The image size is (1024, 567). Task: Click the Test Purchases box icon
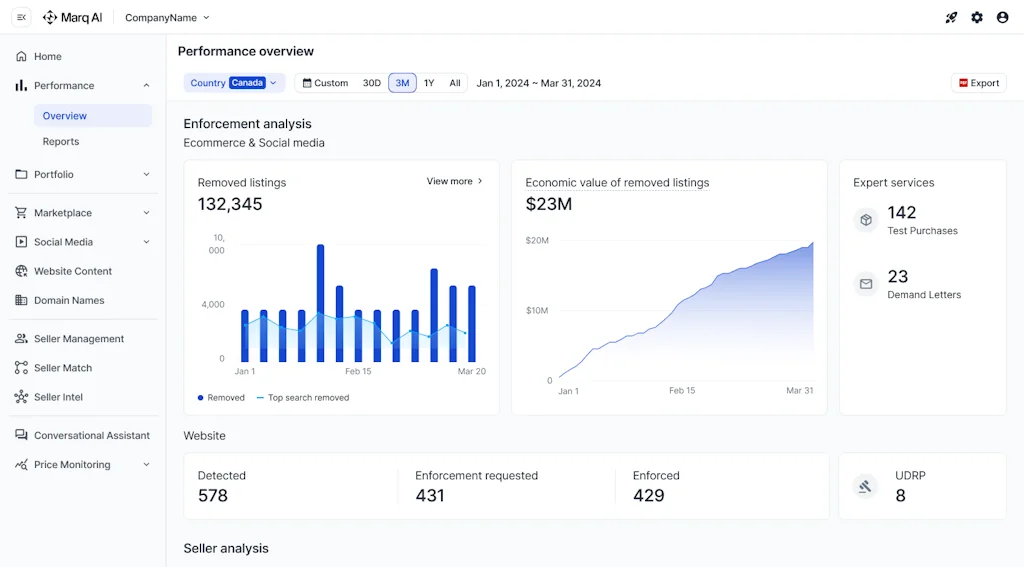(866, 220)
